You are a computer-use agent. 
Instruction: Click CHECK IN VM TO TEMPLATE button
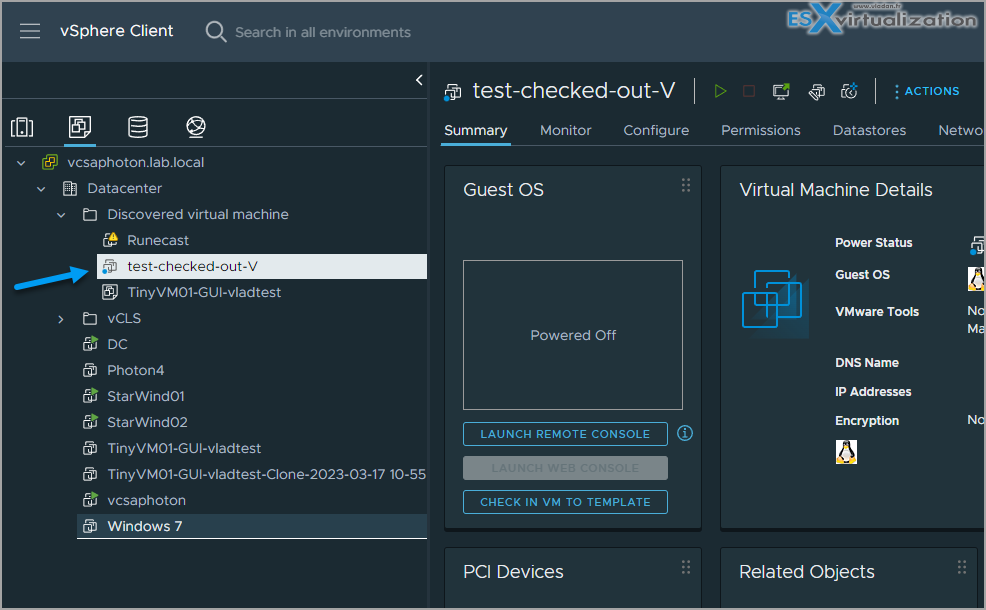(x=565, y=502)
